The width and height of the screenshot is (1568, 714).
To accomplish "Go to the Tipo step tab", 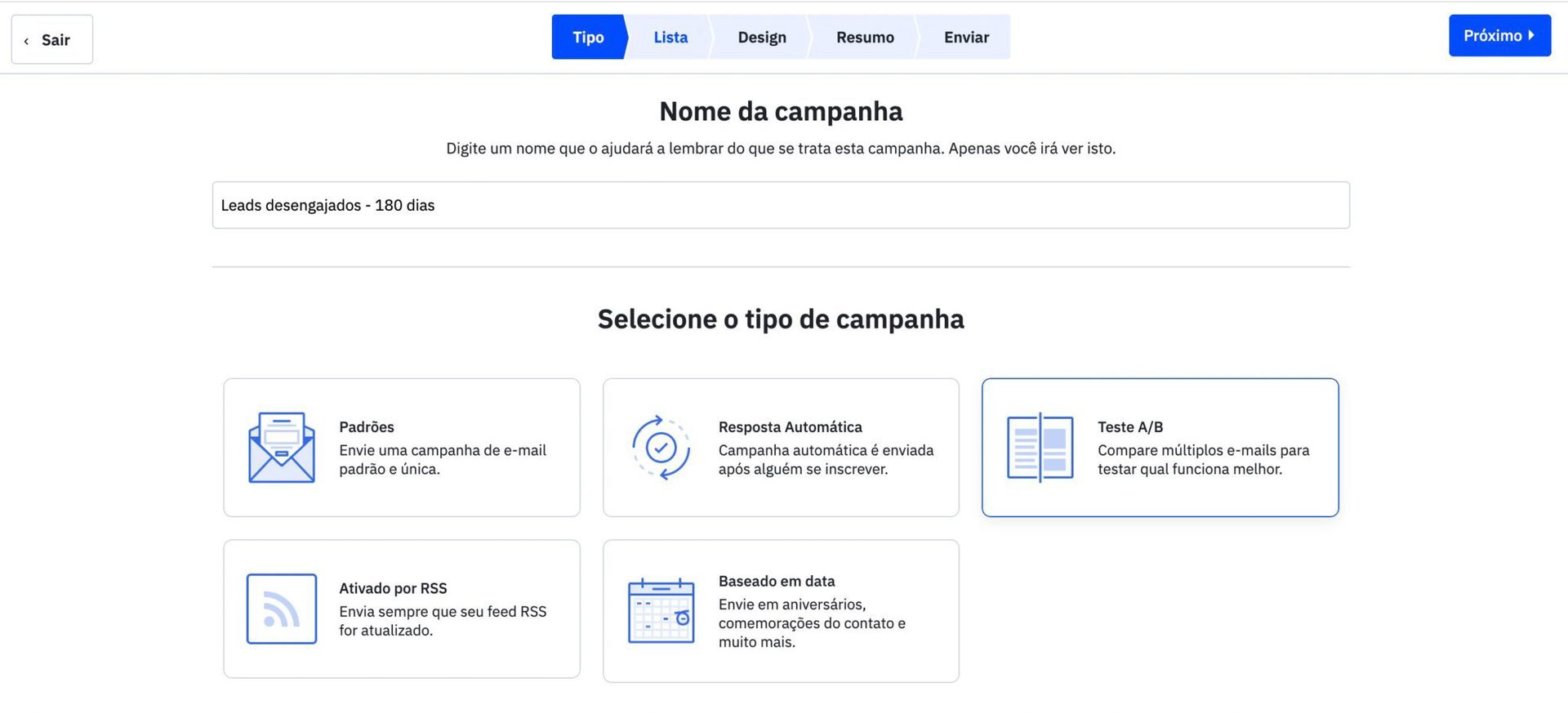I will (588, 37).
